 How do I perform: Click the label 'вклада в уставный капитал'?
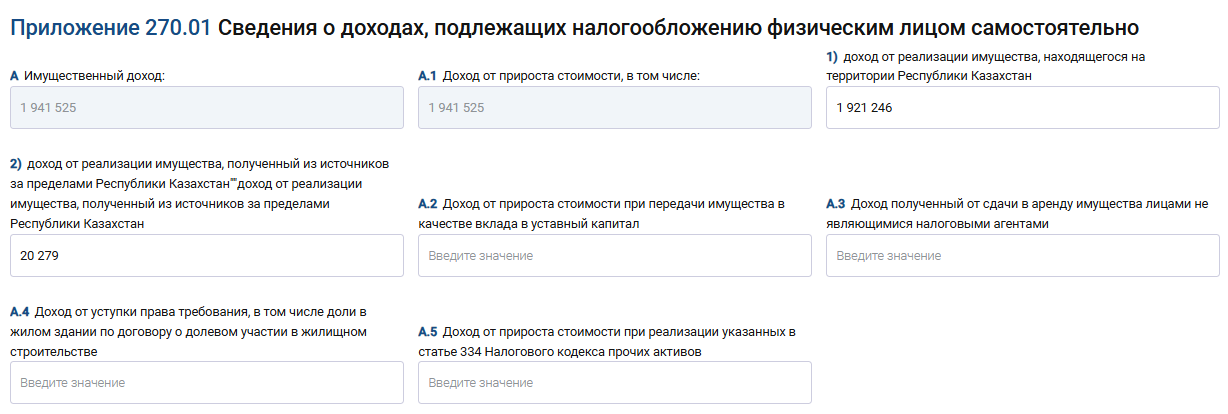(x=540, y=224)
